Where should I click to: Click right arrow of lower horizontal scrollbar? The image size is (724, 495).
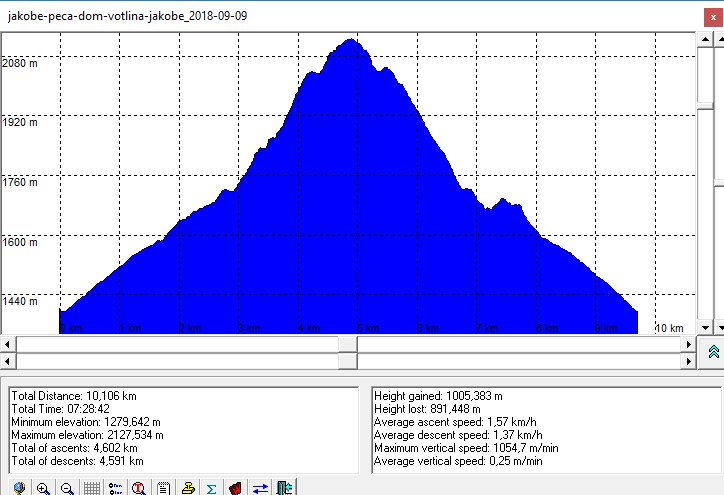click(688, 360)
